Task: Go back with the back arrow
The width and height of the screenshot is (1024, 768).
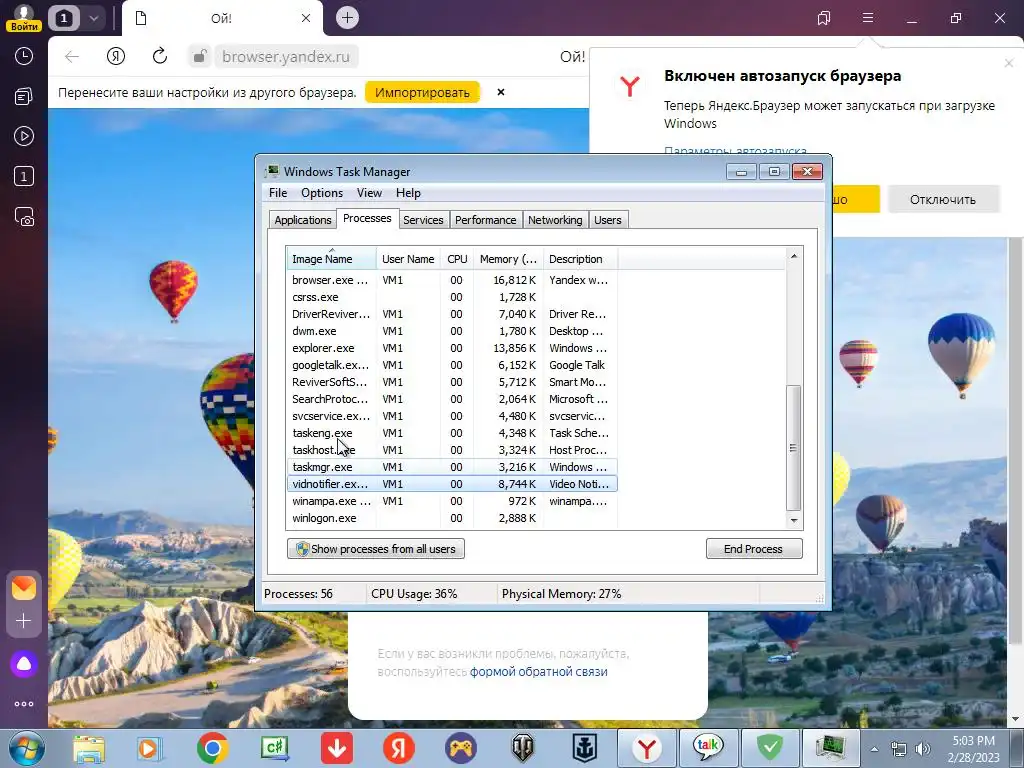Action: (72, 57)
